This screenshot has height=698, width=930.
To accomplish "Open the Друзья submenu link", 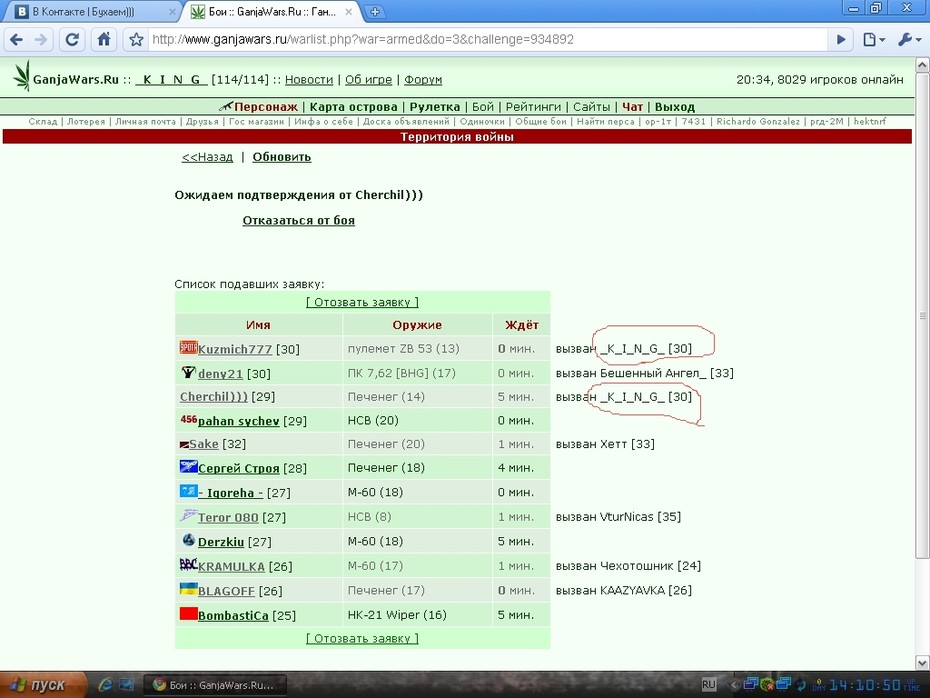I will [x=202, y=122].
